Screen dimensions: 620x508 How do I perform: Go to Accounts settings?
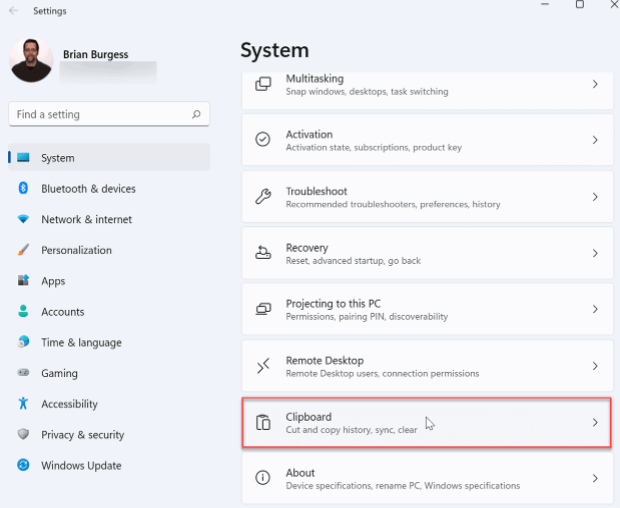(x=109, y=312)
